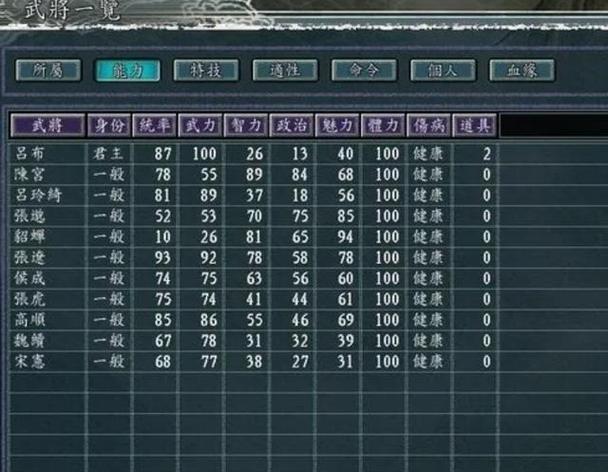Open the 特技 tab

pyautogui.click(x=206, y=71)
